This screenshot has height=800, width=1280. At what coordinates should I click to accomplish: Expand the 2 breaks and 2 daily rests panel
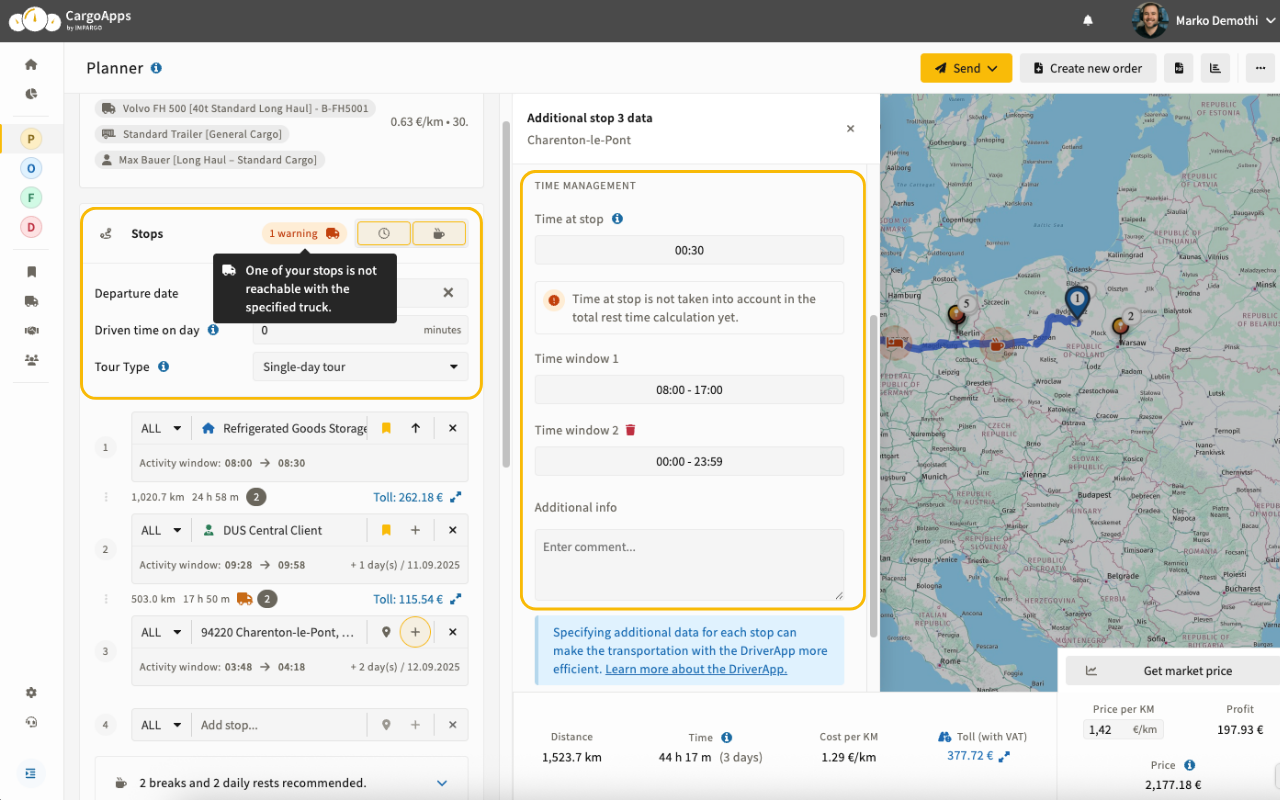[441, 783]
